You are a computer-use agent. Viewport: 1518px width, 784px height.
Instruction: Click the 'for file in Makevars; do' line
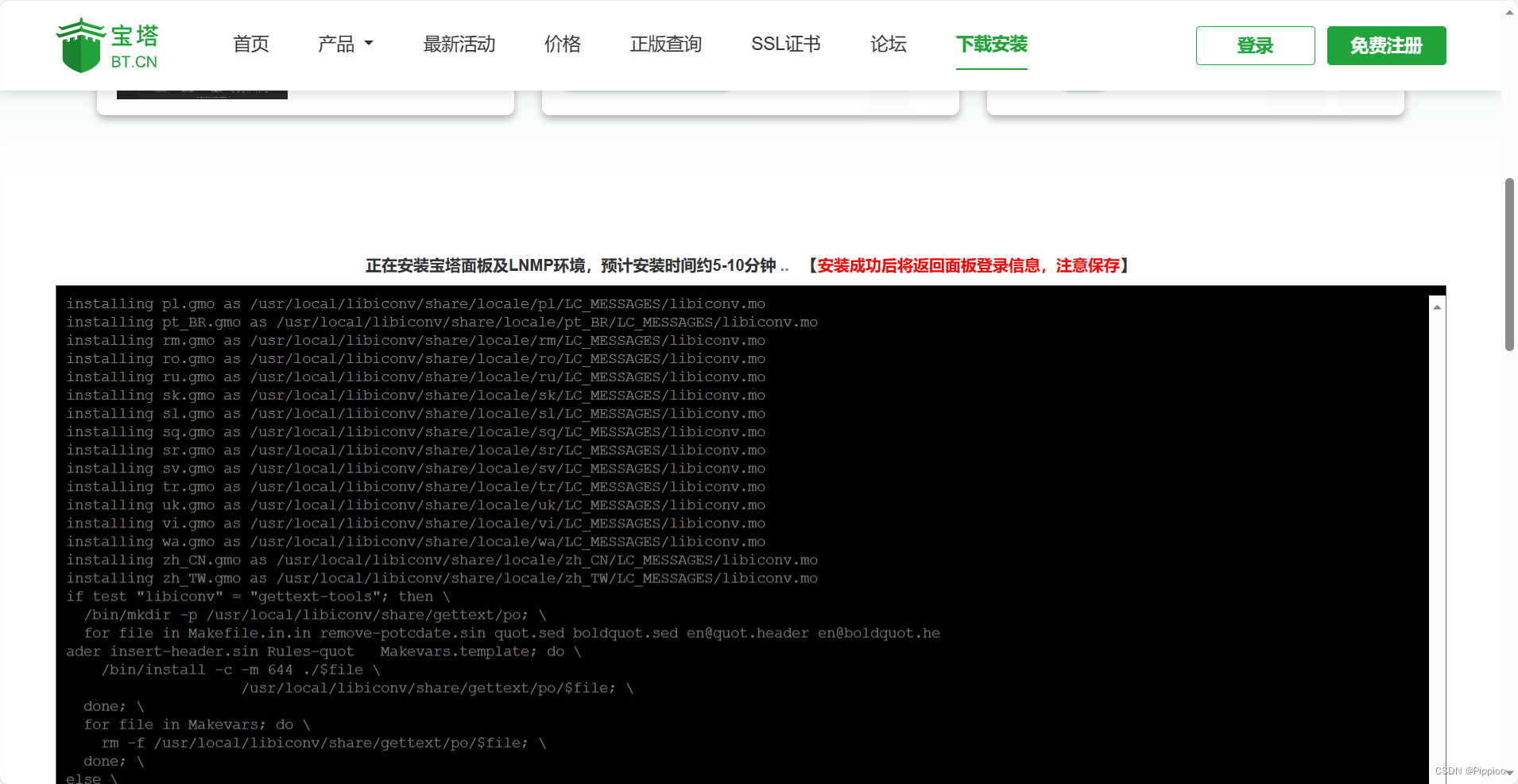pos(197,724)
